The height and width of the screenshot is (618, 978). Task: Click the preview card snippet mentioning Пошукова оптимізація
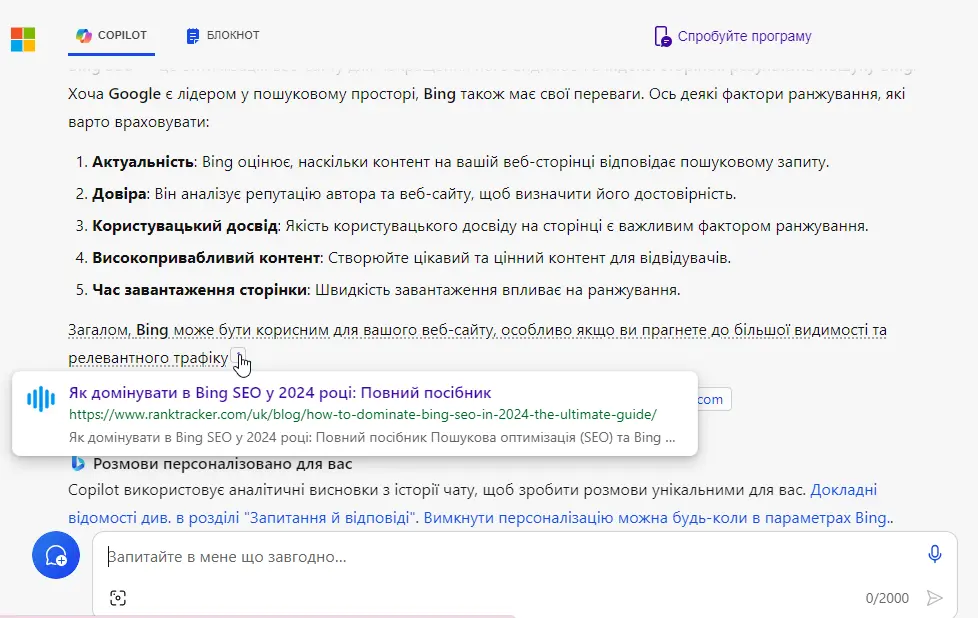[372, 438]
